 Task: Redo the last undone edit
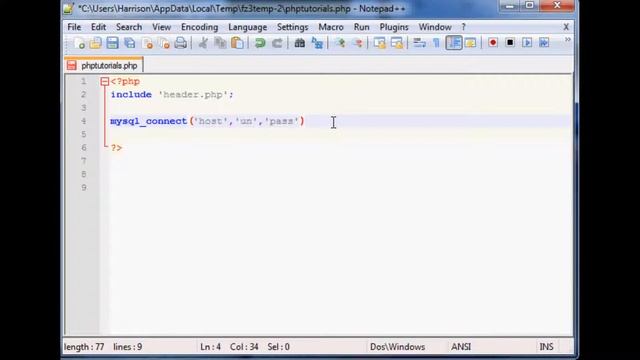(x=277, y=43)
